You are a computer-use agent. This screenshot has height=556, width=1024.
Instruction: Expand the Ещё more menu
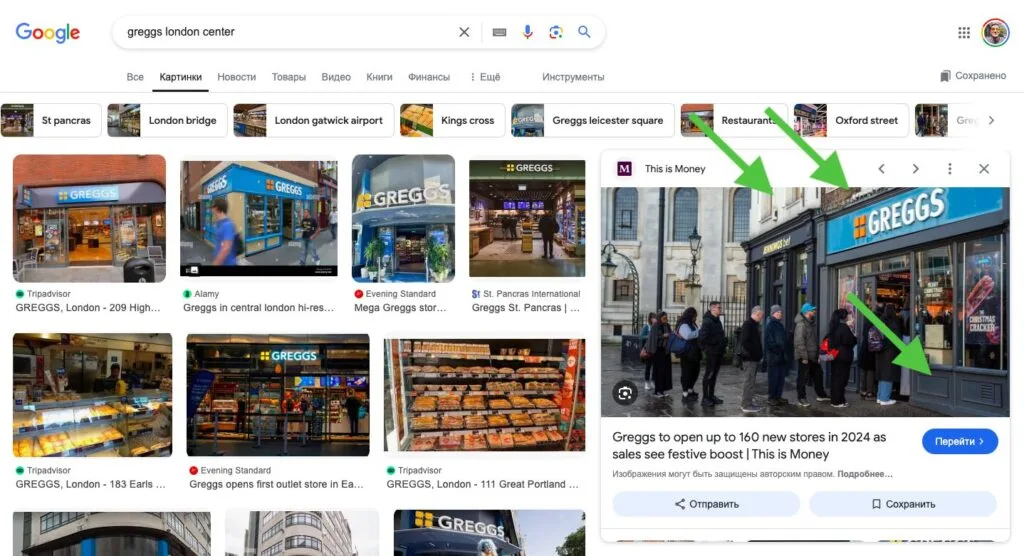[485, 77]
